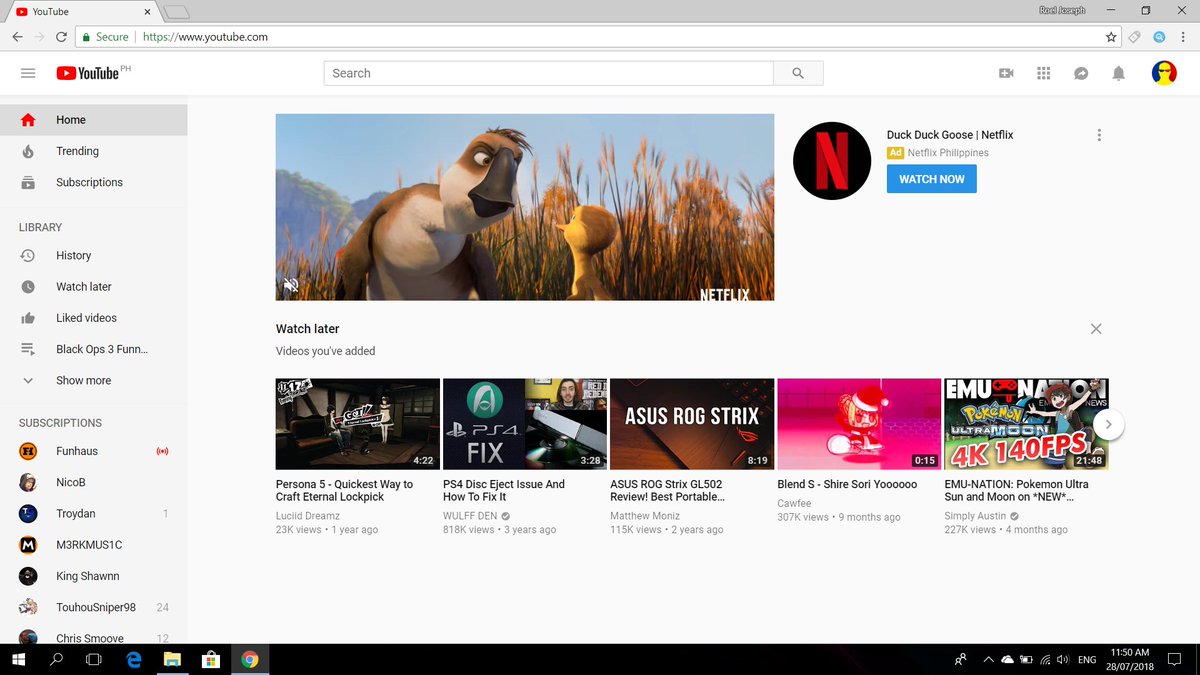The height and width of the screenshot is (675, 1200).
Task: Click the WATCH NOW button
Action: [x=931, y=179]
